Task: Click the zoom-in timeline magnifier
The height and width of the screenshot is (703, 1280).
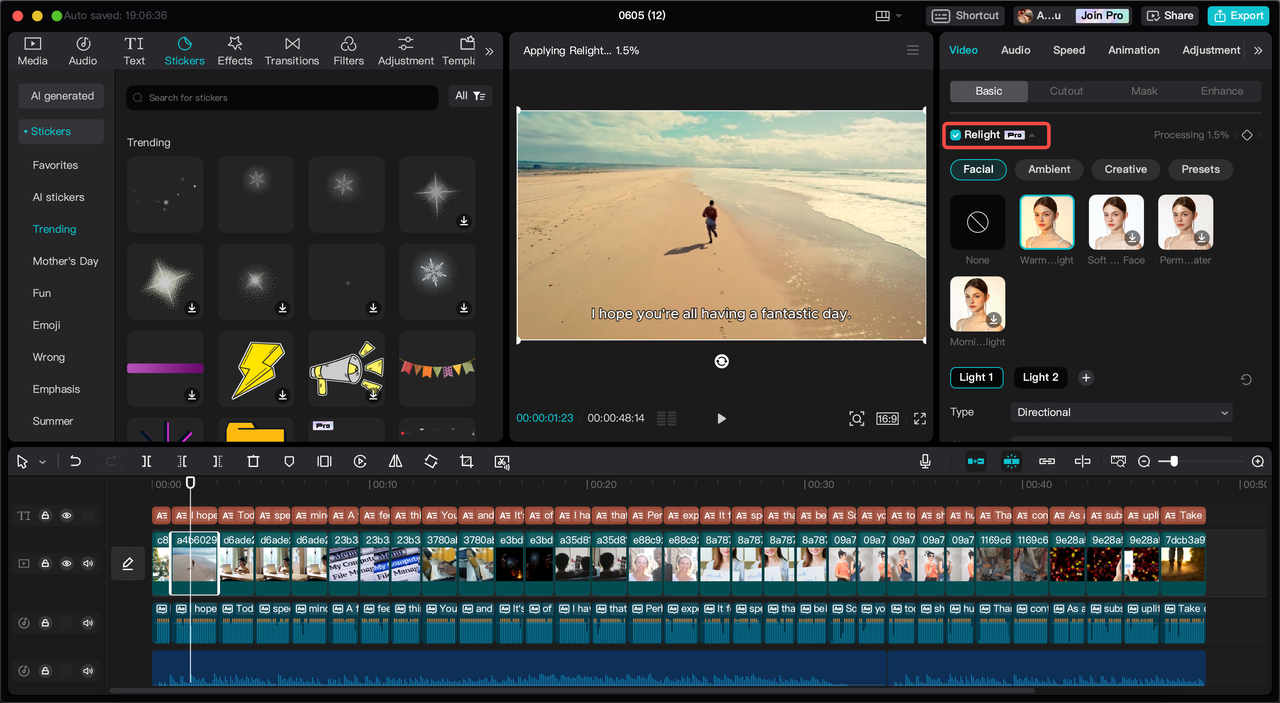Action: tap(1257, 461)
